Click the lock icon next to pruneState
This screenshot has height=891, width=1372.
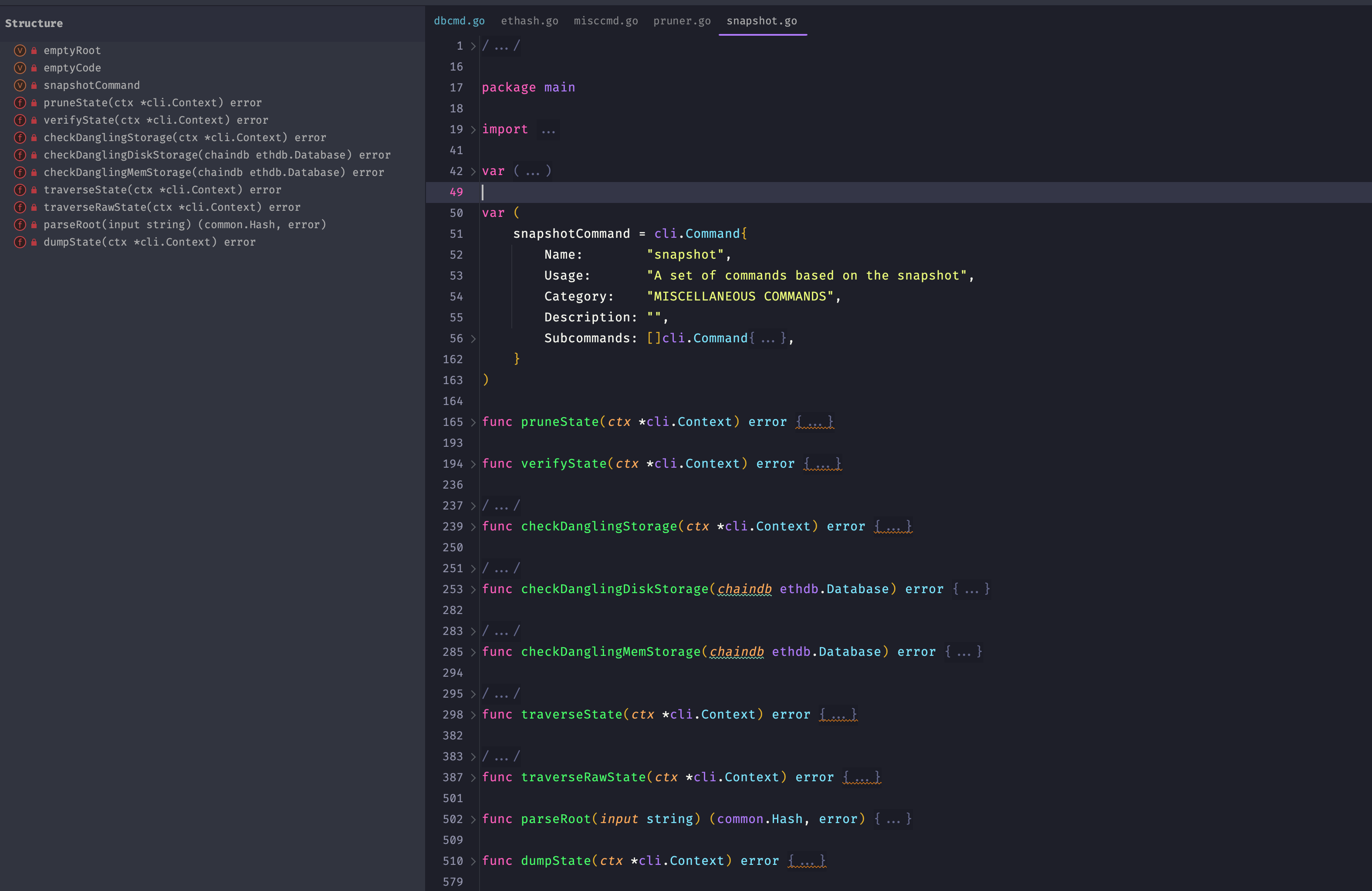(34, 103)
